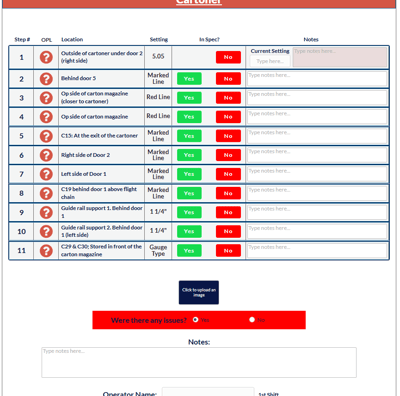Open the OPL help icon for step 5
This screenshot has height=396, width=400.
click(x=46, y=136)
